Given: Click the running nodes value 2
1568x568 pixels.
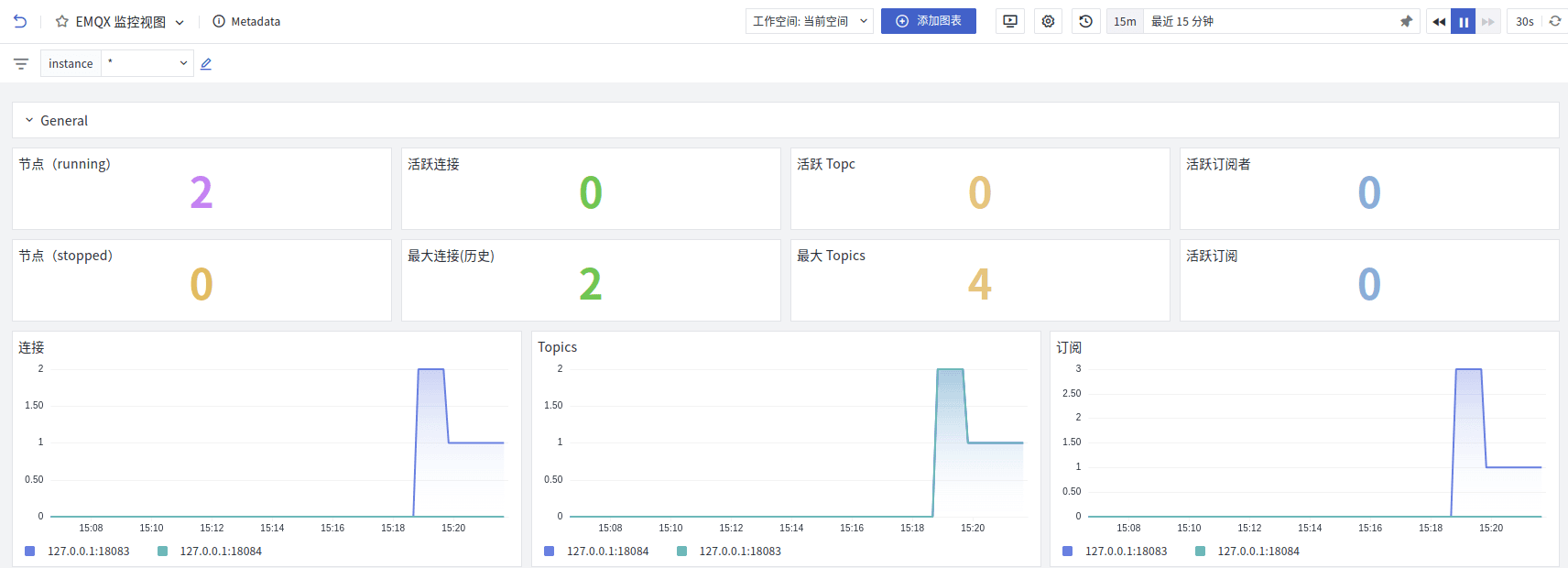Looking at the screenshot, I should [x=201, y=192].
